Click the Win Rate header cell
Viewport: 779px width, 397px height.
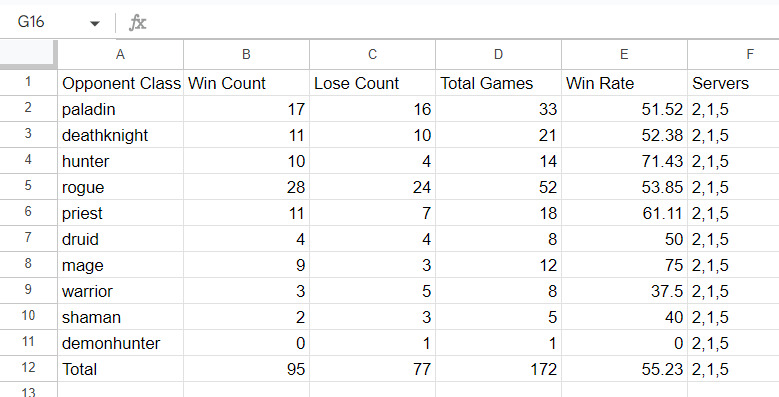tap(624, 83)
